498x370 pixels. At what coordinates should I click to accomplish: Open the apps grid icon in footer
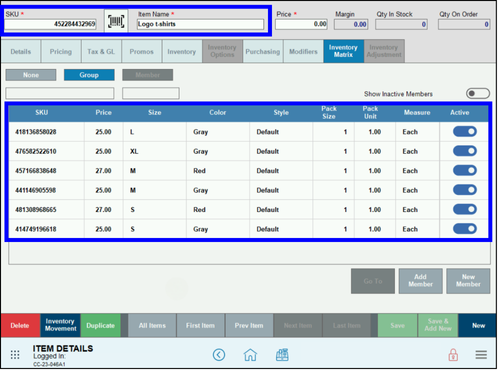point(15,355)
